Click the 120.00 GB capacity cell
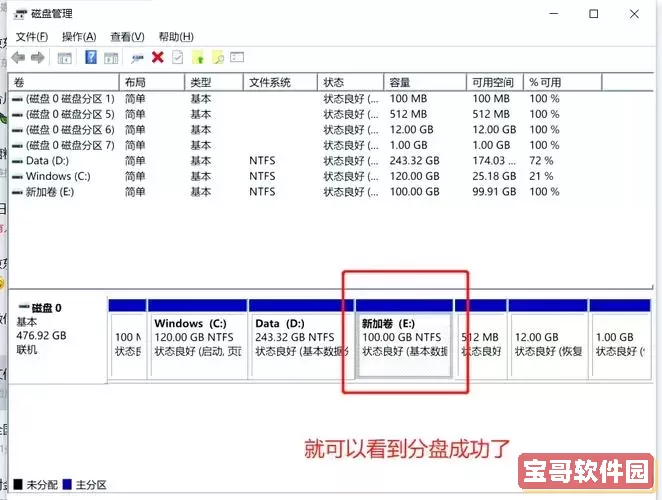The height and width of the screenshot is (500, 662). tap(415, 176)
